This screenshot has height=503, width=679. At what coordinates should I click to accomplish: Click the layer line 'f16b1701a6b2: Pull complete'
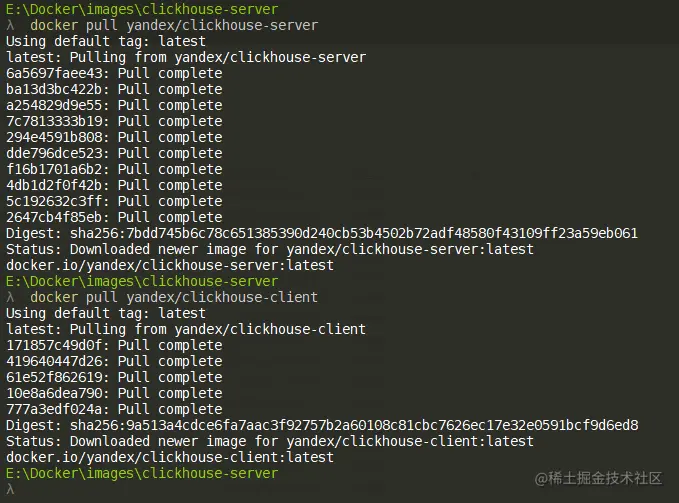[114, 170]
